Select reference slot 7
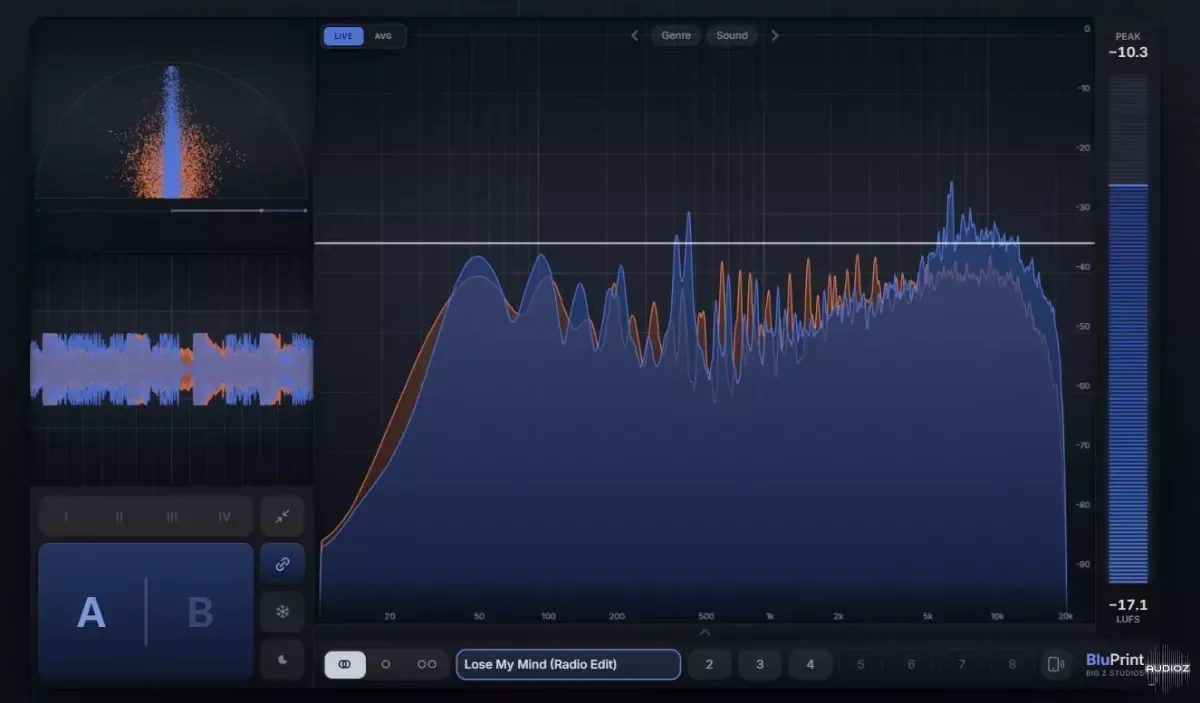 click(x=962, y=664)
